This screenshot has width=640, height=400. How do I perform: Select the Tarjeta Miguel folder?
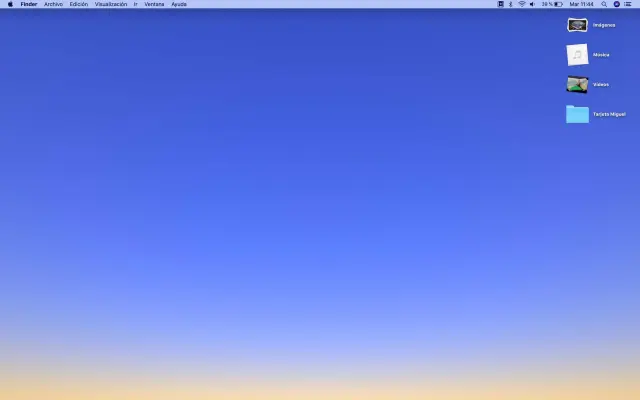(x=577, y=114)
